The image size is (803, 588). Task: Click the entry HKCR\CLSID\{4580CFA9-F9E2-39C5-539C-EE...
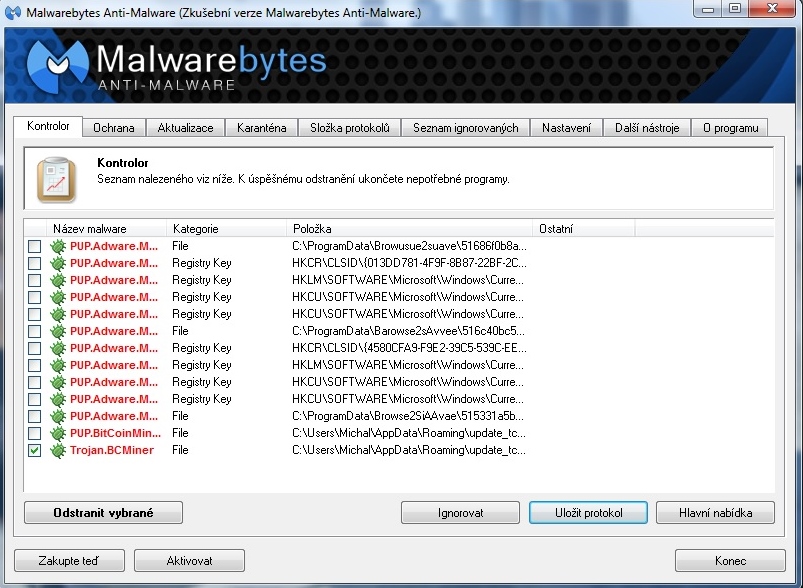(409, 348)
